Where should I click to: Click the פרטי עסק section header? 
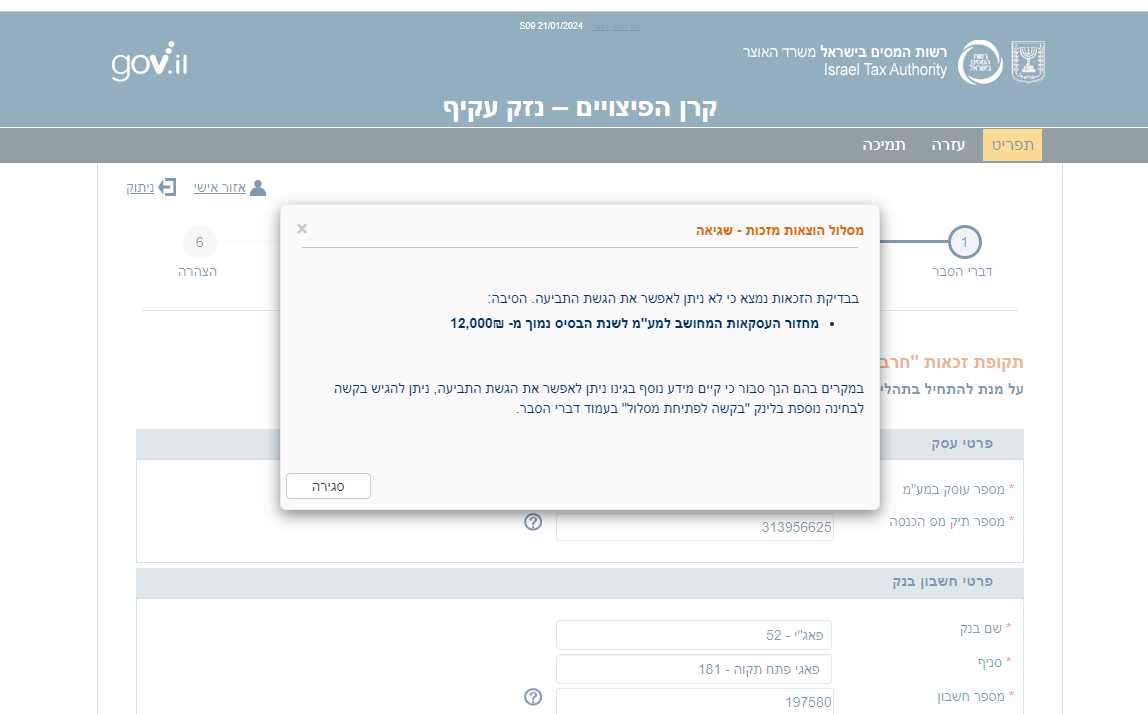962,443
